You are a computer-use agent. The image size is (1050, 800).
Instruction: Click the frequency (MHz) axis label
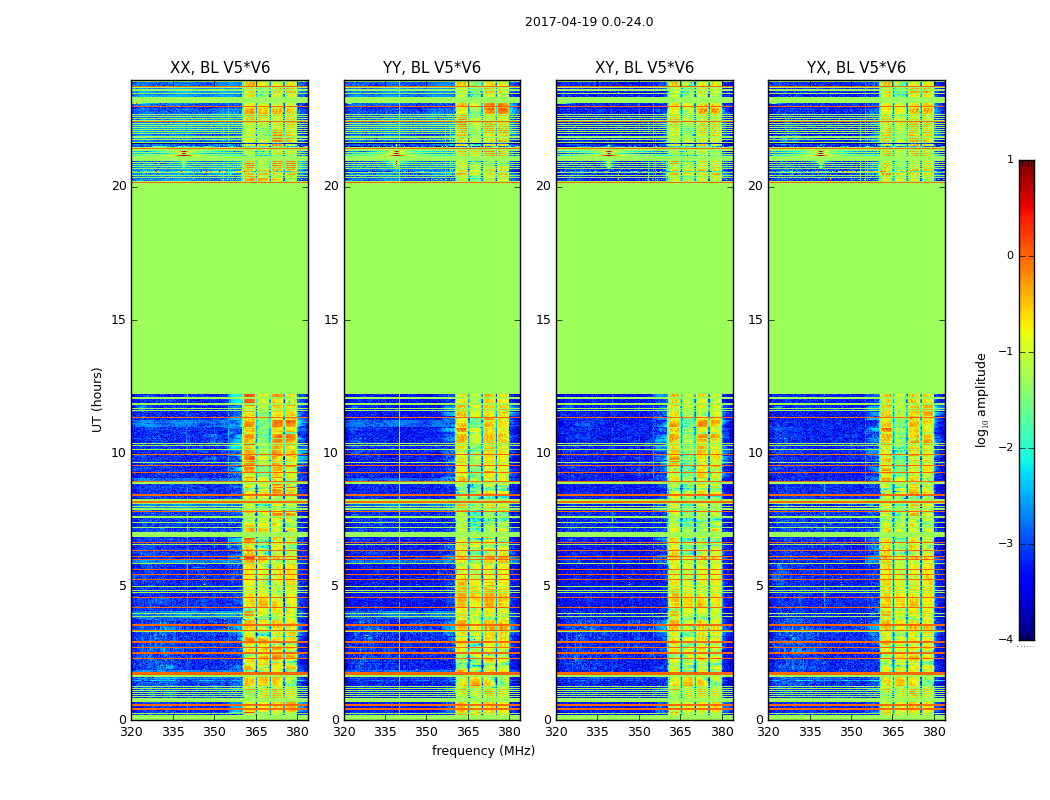[483, 750]
